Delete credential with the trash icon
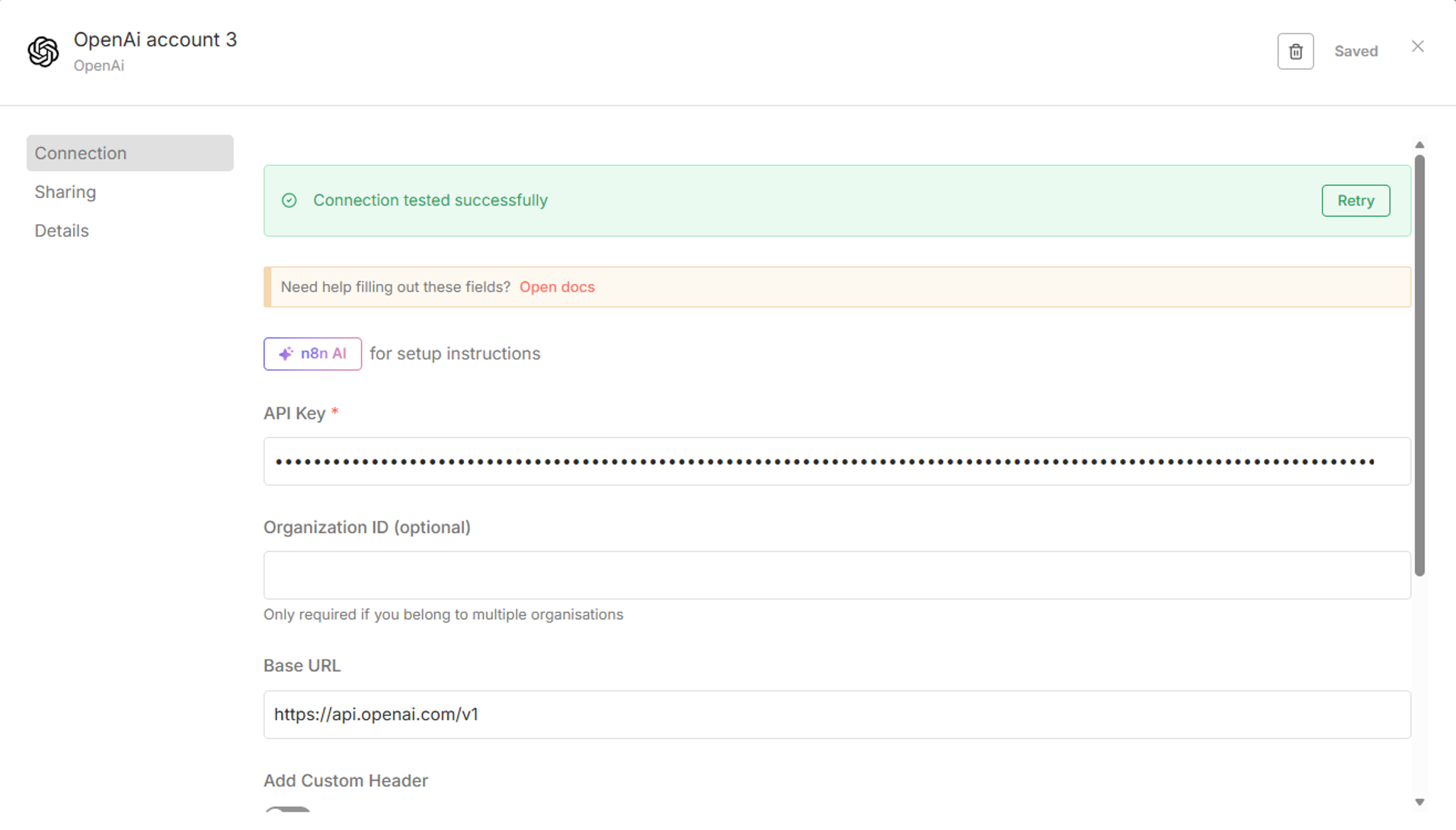The width and height of the screenshot is (1456, 830). click(x=1295, y=51)
